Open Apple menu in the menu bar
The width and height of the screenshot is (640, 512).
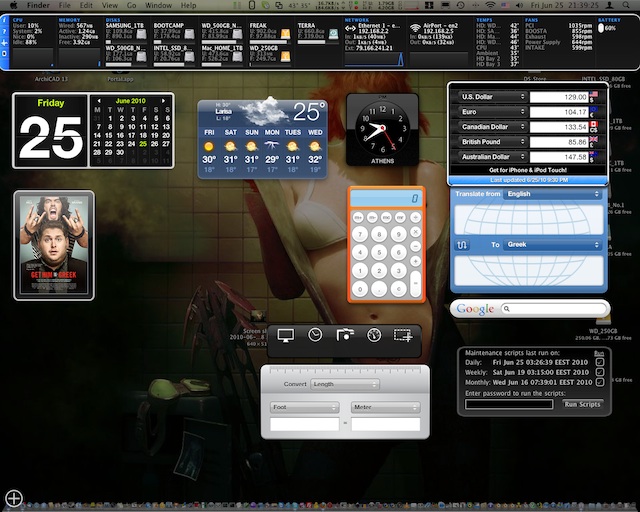pyautogui.click(x=13, y=5)
